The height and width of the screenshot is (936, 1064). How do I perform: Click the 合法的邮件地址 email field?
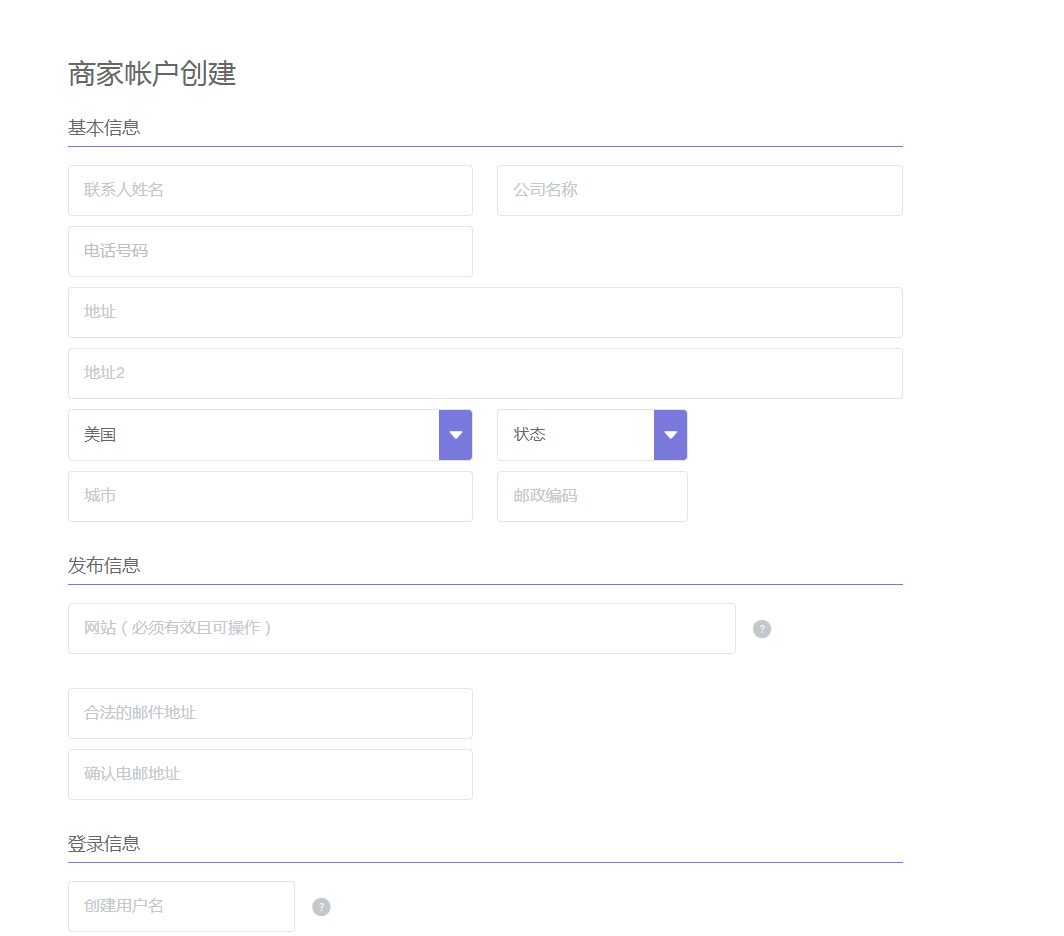point(270,713)
